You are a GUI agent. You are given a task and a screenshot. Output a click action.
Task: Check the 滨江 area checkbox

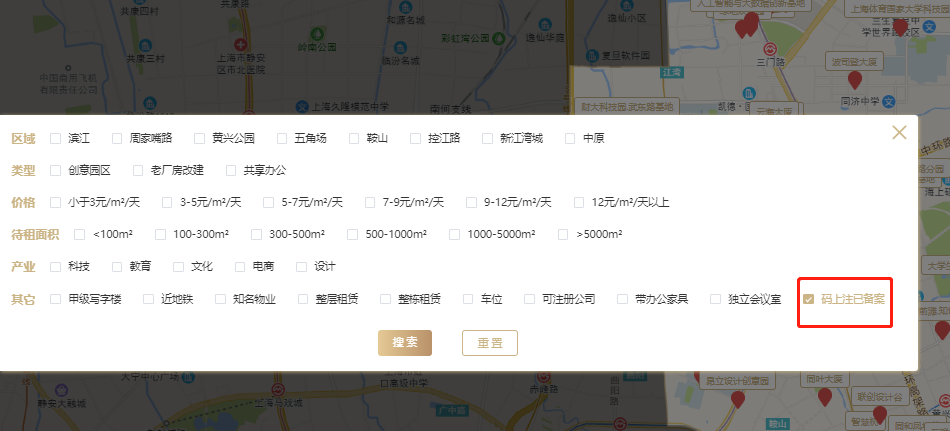pos(55,138)
